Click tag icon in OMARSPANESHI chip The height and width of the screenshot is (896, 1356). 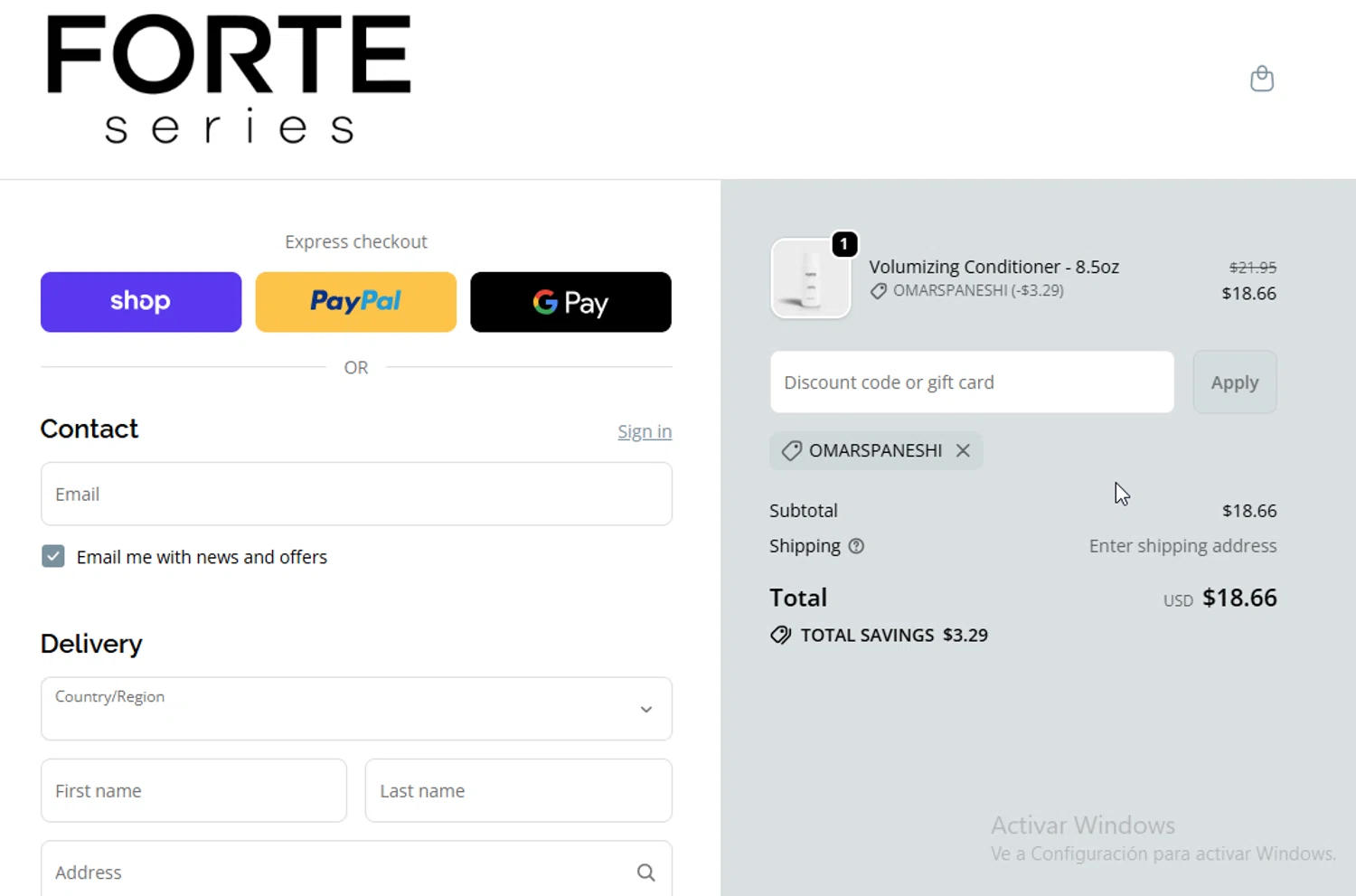[x=791, y=450]
